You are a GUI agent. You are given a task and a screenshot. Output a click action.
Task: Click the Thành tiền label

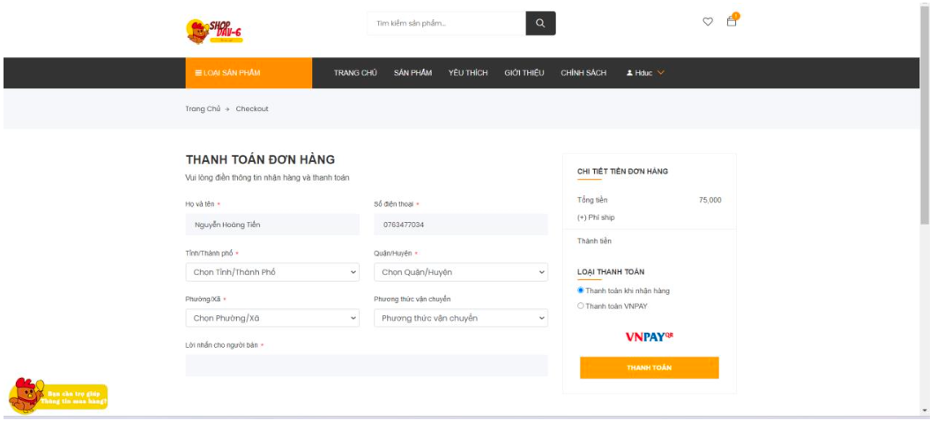tap(594, 241)
